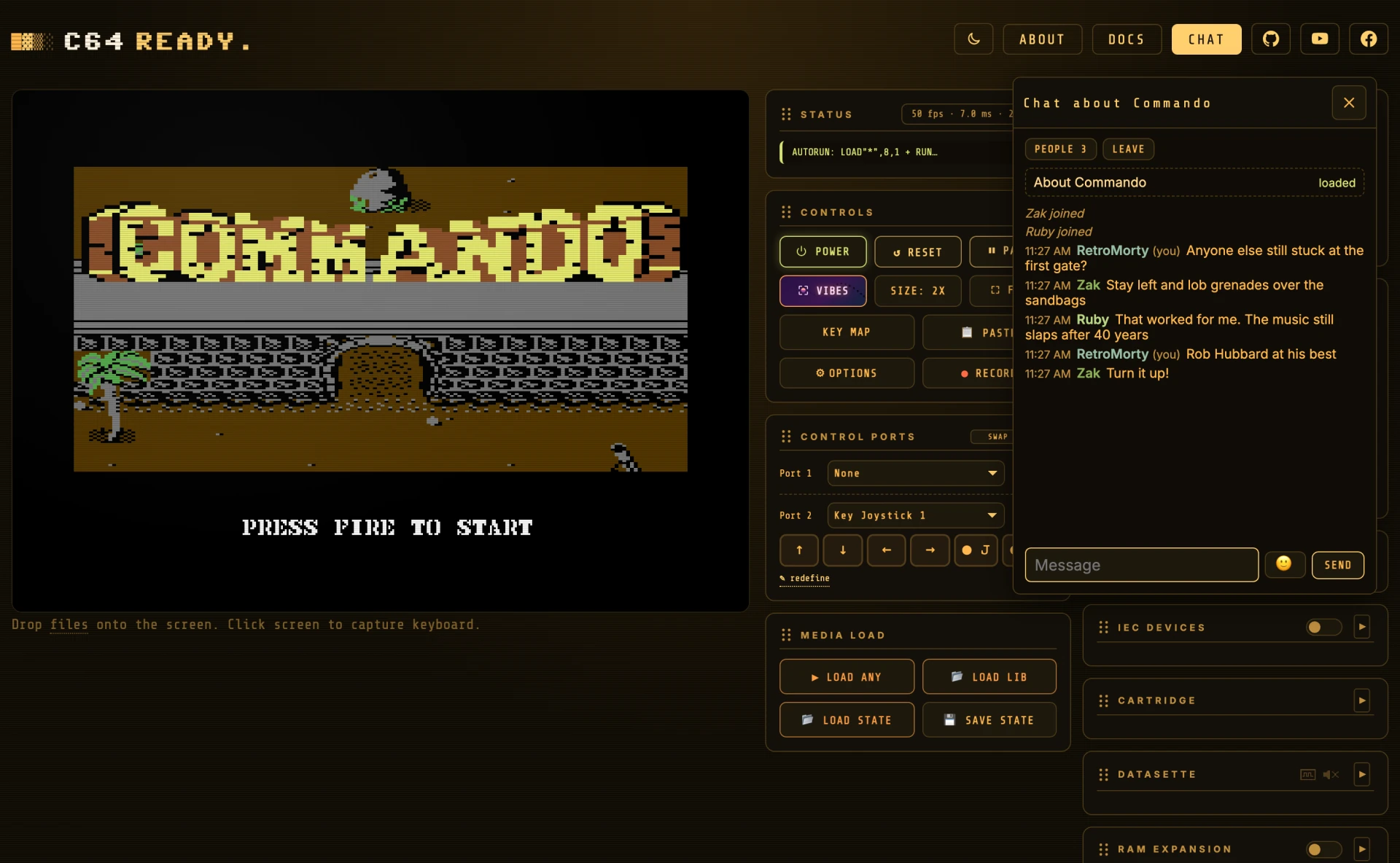Image resolution: width=1400 pixels, height=863 pixels.
Task: Open the Key Map button
Action: [x=847, y=332]
